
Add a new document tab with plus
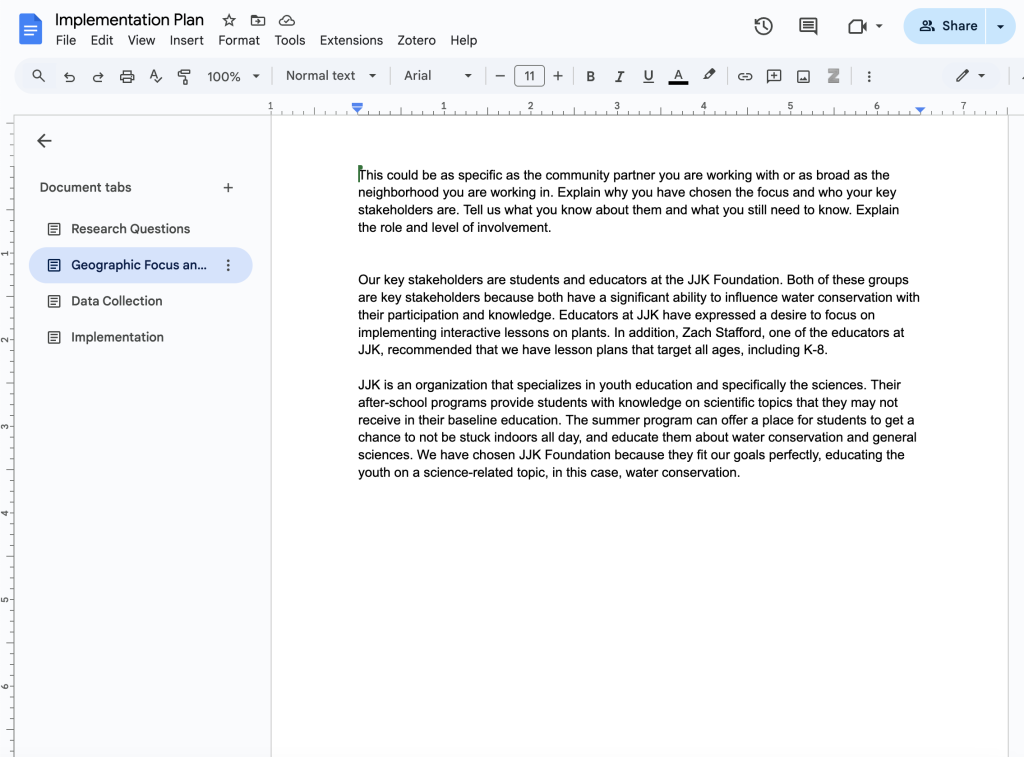click(228, 188)
